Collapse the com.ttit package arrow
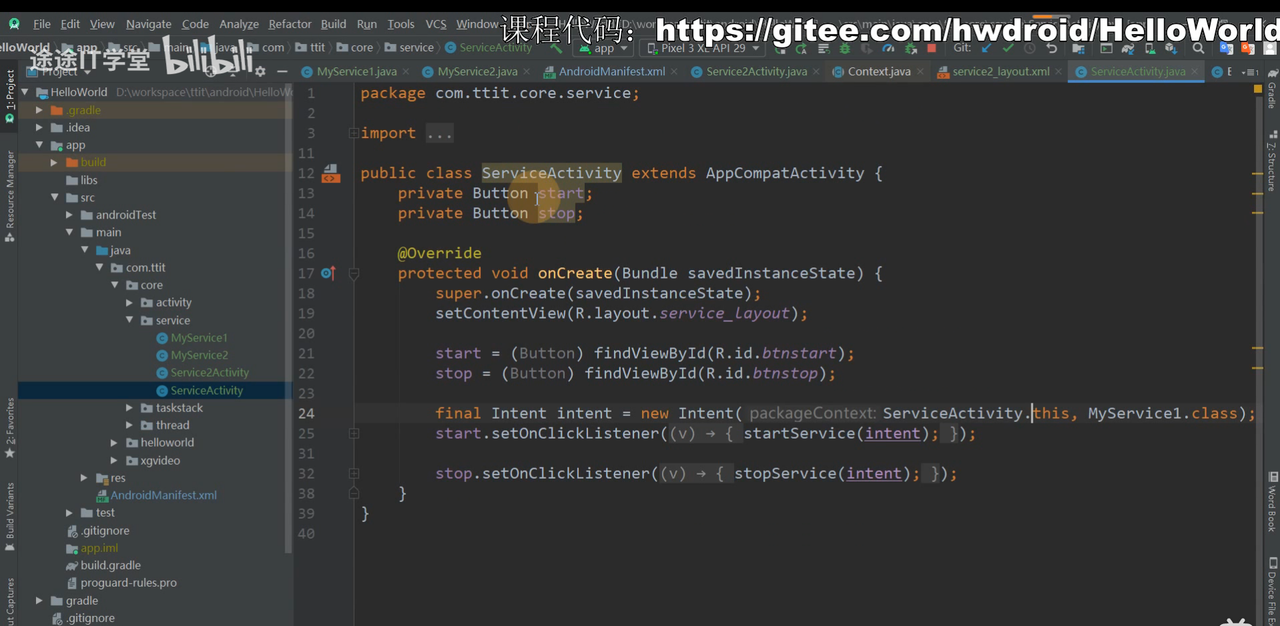The image size is (1280, 626). coord(101,268)
